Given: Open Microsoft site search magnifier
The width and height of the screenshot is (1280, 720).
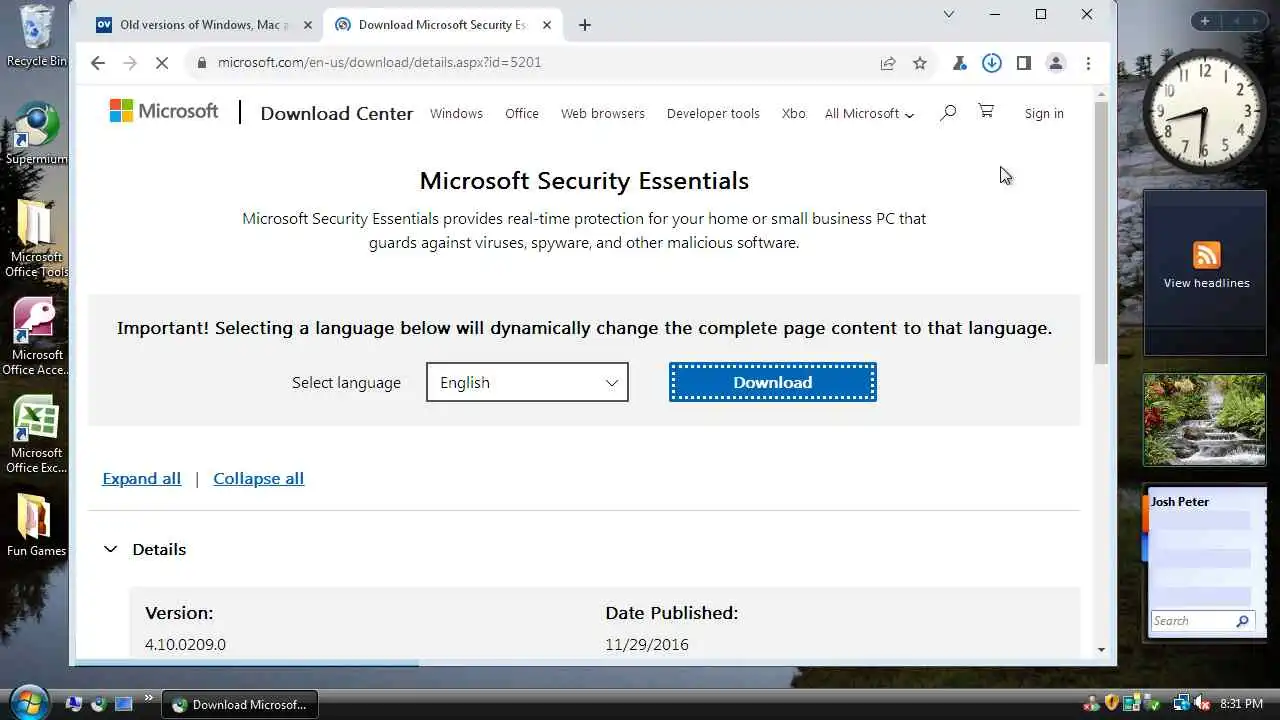Looking at the screenshot, I should (x=948, y=112).
